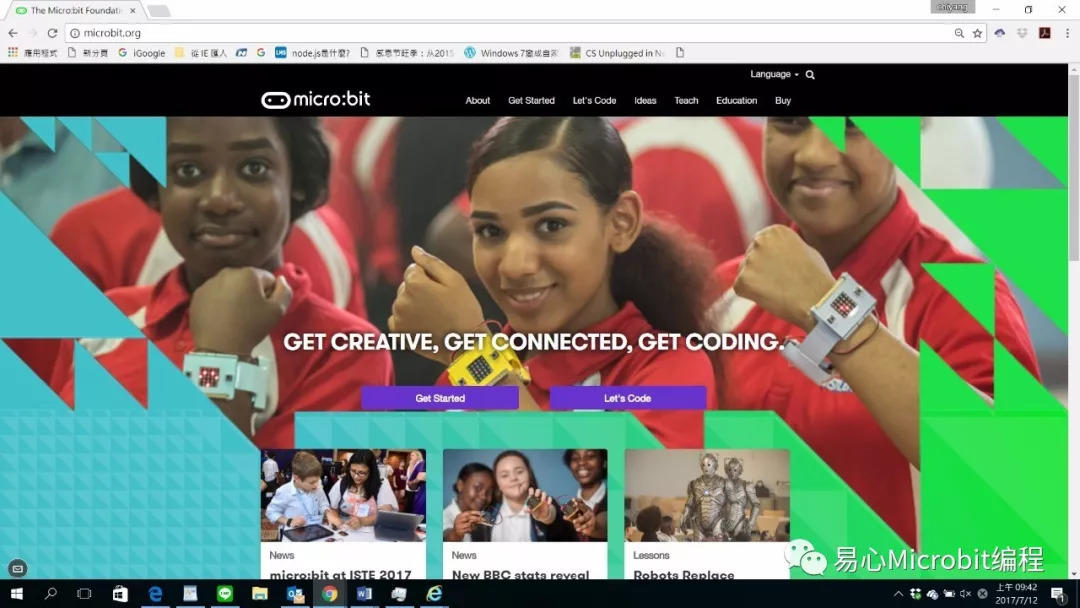Viewport: 1080px width, 608px height.
Task: Open Task View on the taskbar
Action: tap(84, 594)
